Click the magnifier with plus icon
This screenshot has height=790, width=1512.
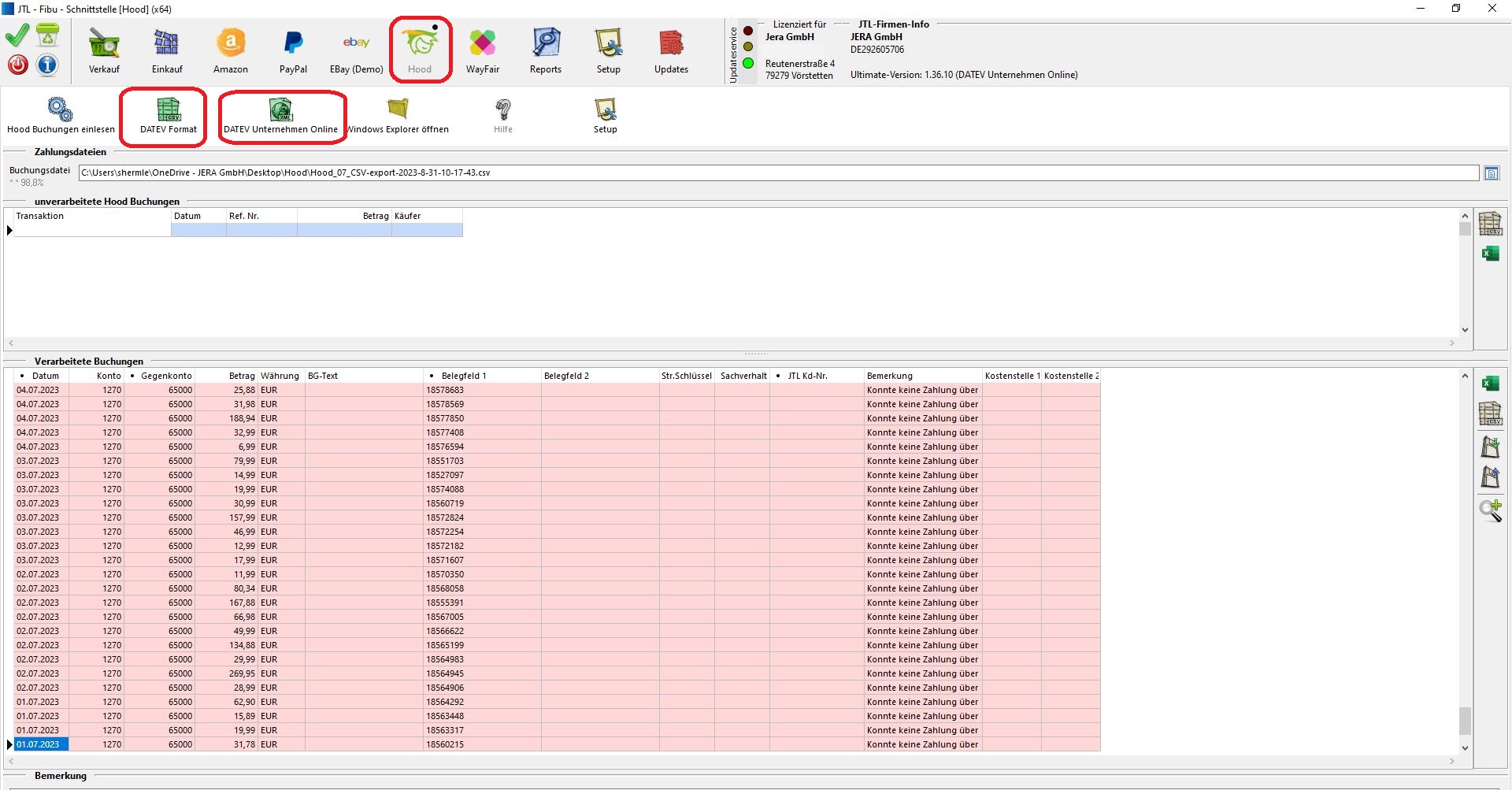1490,510
